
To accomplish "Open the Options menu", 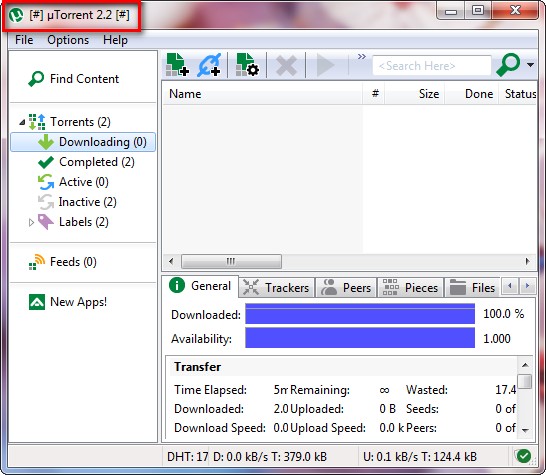I will [x=68, y=40].
